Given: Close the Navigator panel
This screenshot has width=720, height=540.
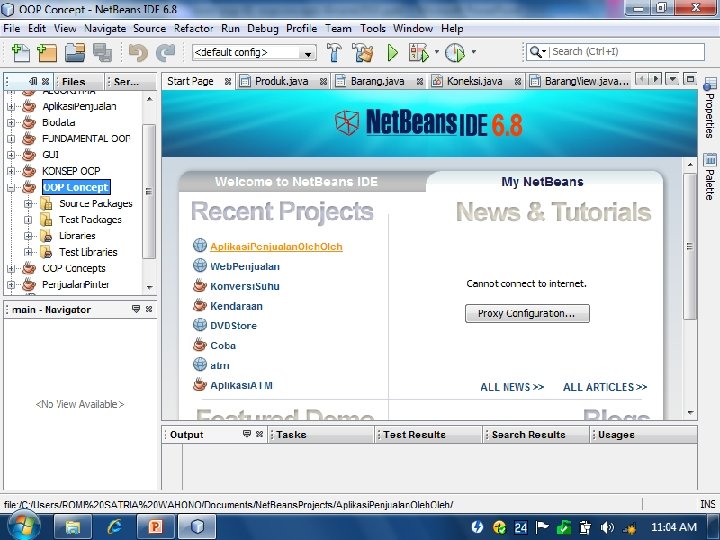Looking at the screenshot, I should point(149,309).
